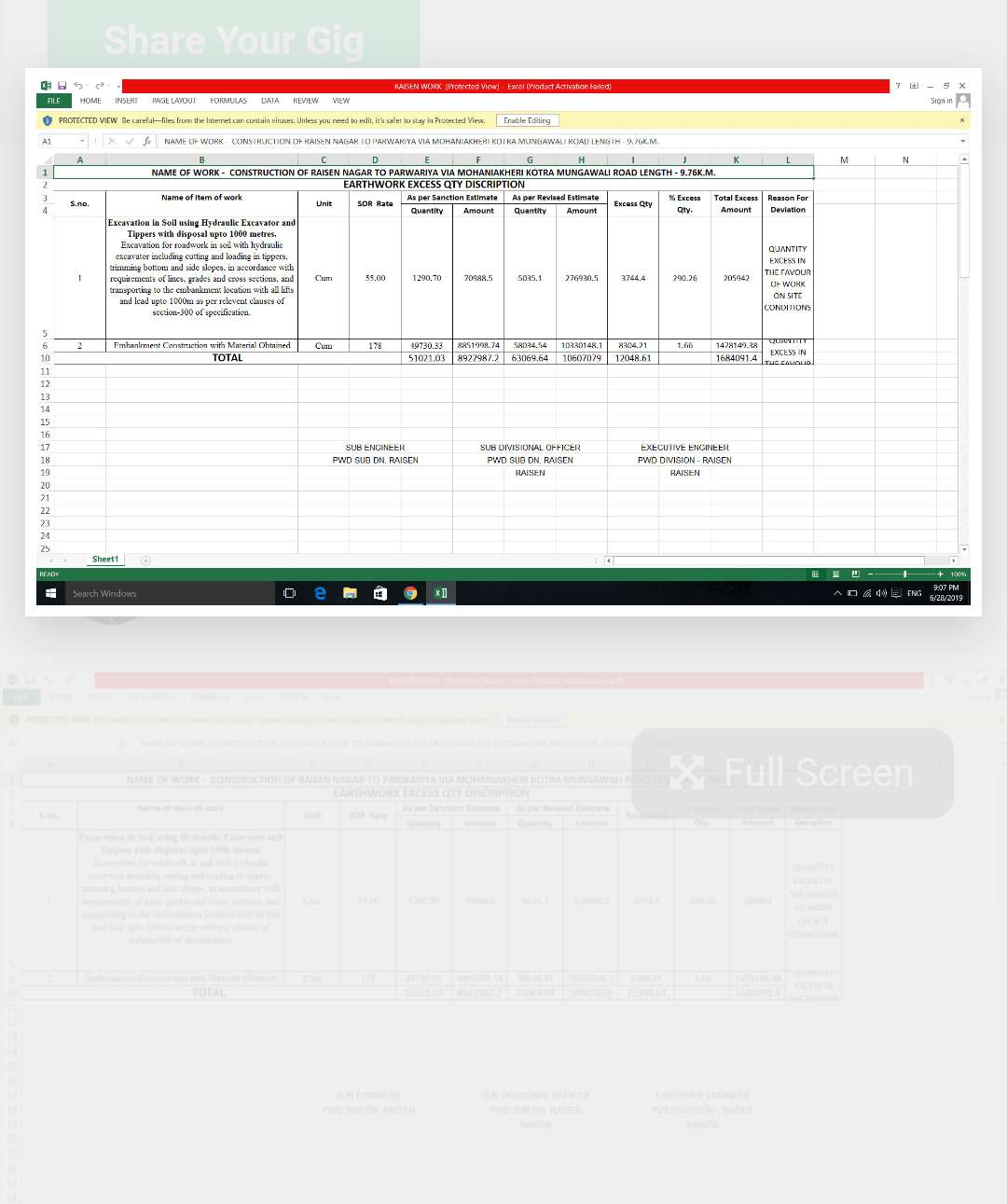This screenshot has width=1007, height=1204.
Task: Click the Redo icon
Action: click(98, 86)
